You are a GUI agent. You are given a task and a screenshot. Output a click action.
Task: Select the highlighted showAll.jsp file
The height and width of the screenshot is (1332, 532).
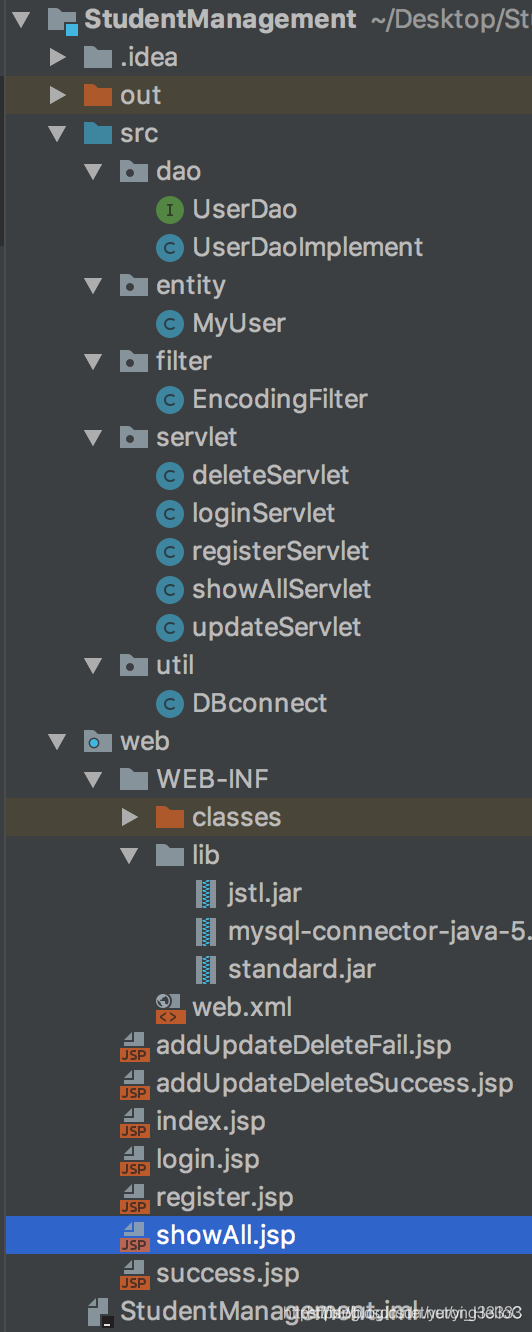coord(268,1235)
